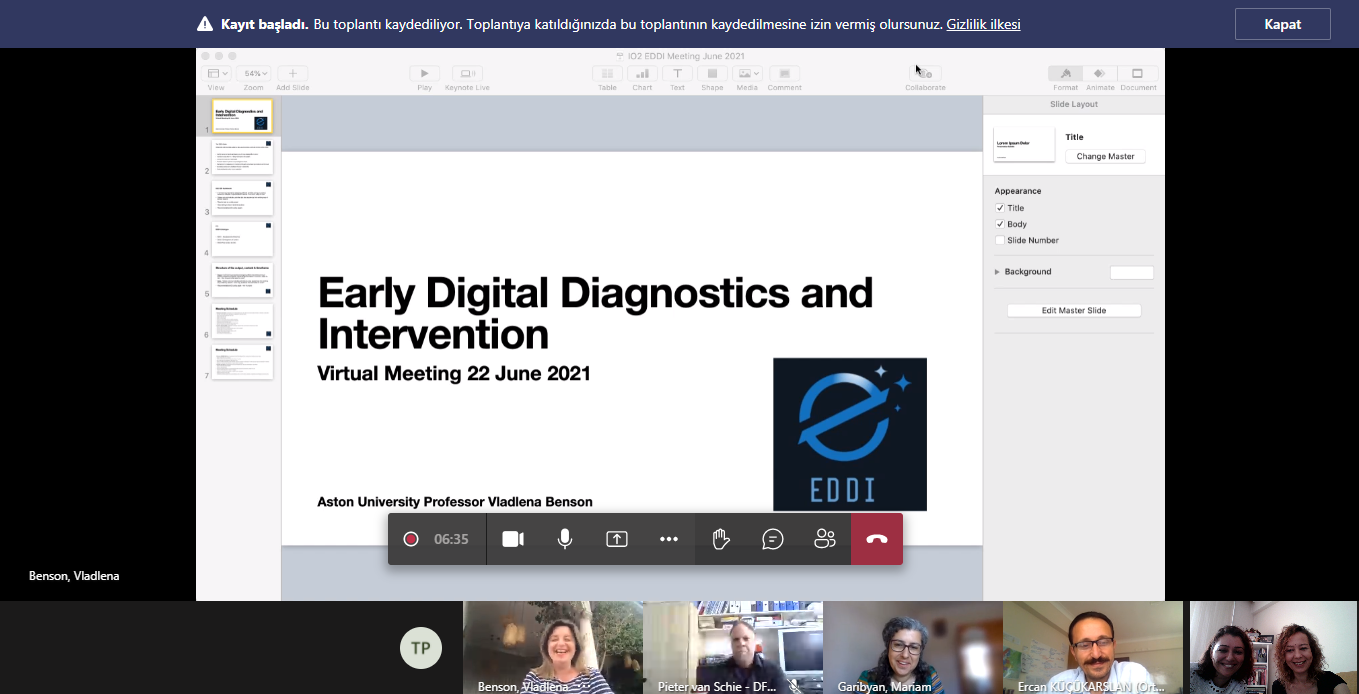The width and height of the screenshot is (1359, 694).
Task: Uncheck the Body checkbox
Action: coord(1000,224)
